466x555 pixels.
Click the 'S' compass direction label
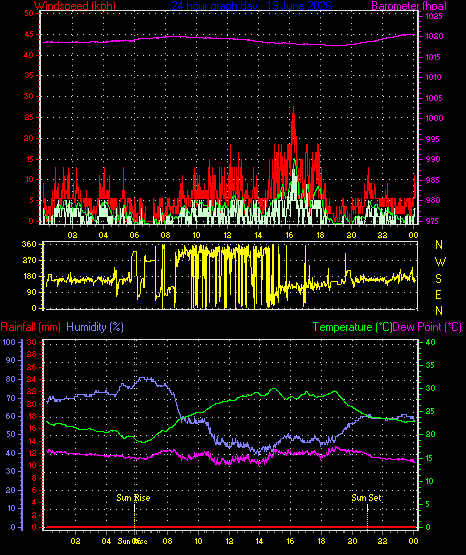(x=438, y=279)
